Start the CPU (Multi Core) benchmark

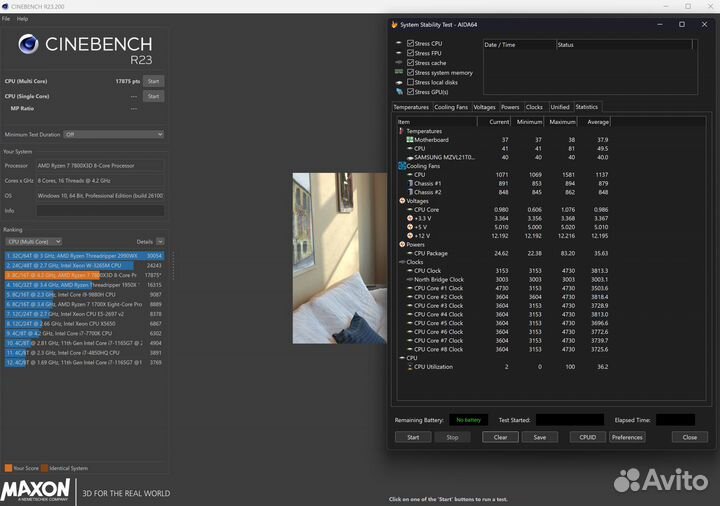153,81
